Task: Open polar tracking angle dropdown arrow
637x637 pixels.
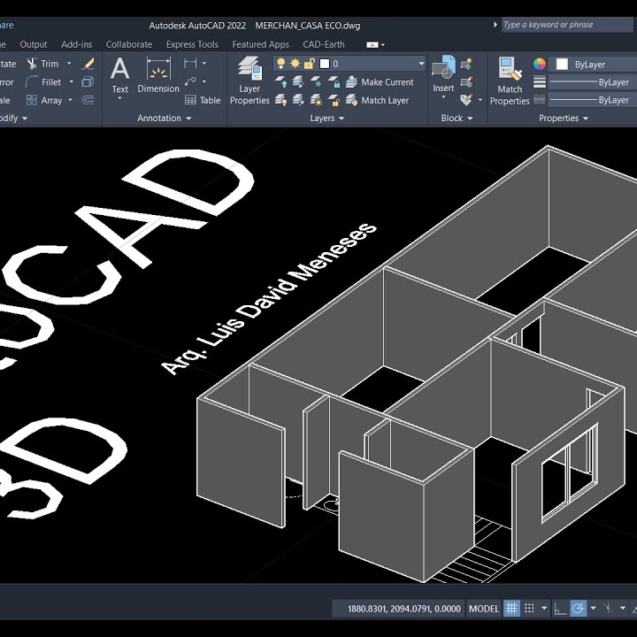Action: coord(593,608)
